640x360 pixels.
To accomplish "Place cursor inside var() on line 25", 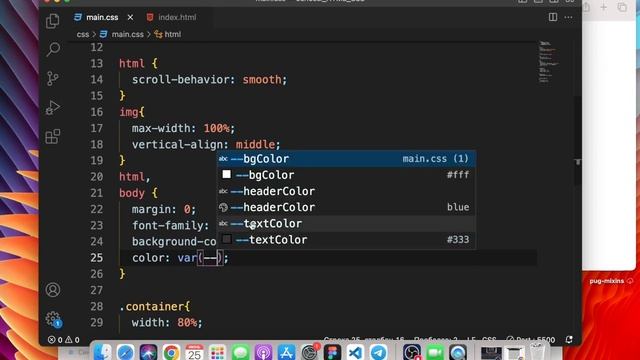I will pyautogui.click(x=210, y=258).
